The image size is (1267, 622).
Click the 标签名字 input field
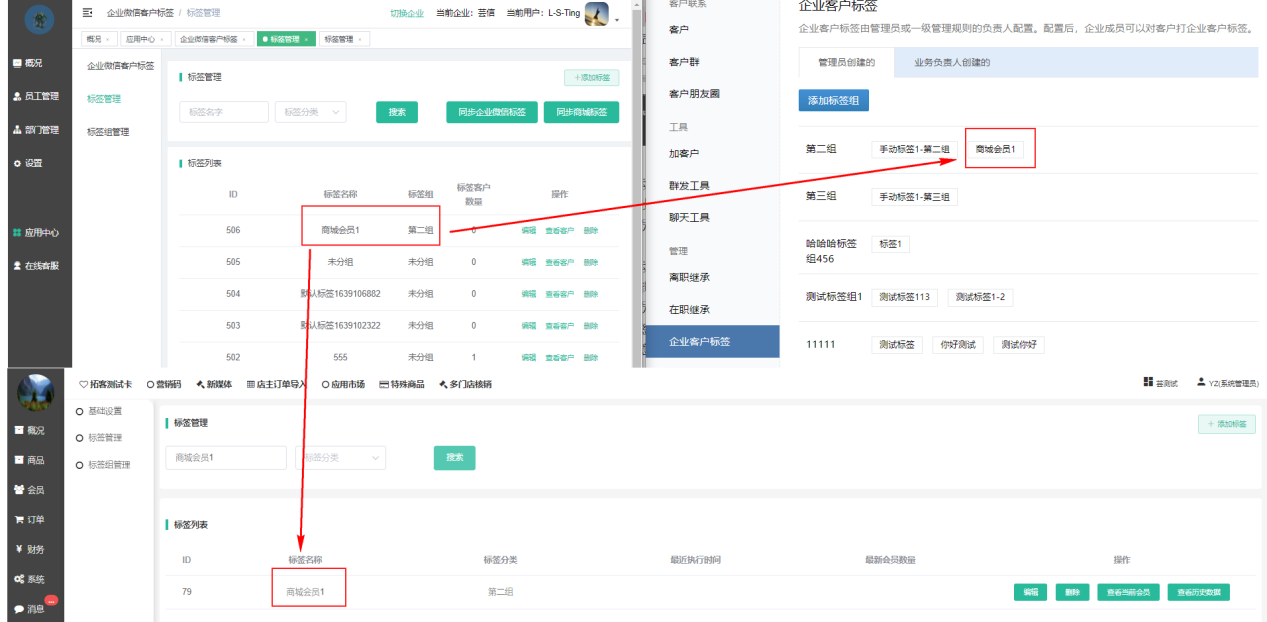(224, 112)
